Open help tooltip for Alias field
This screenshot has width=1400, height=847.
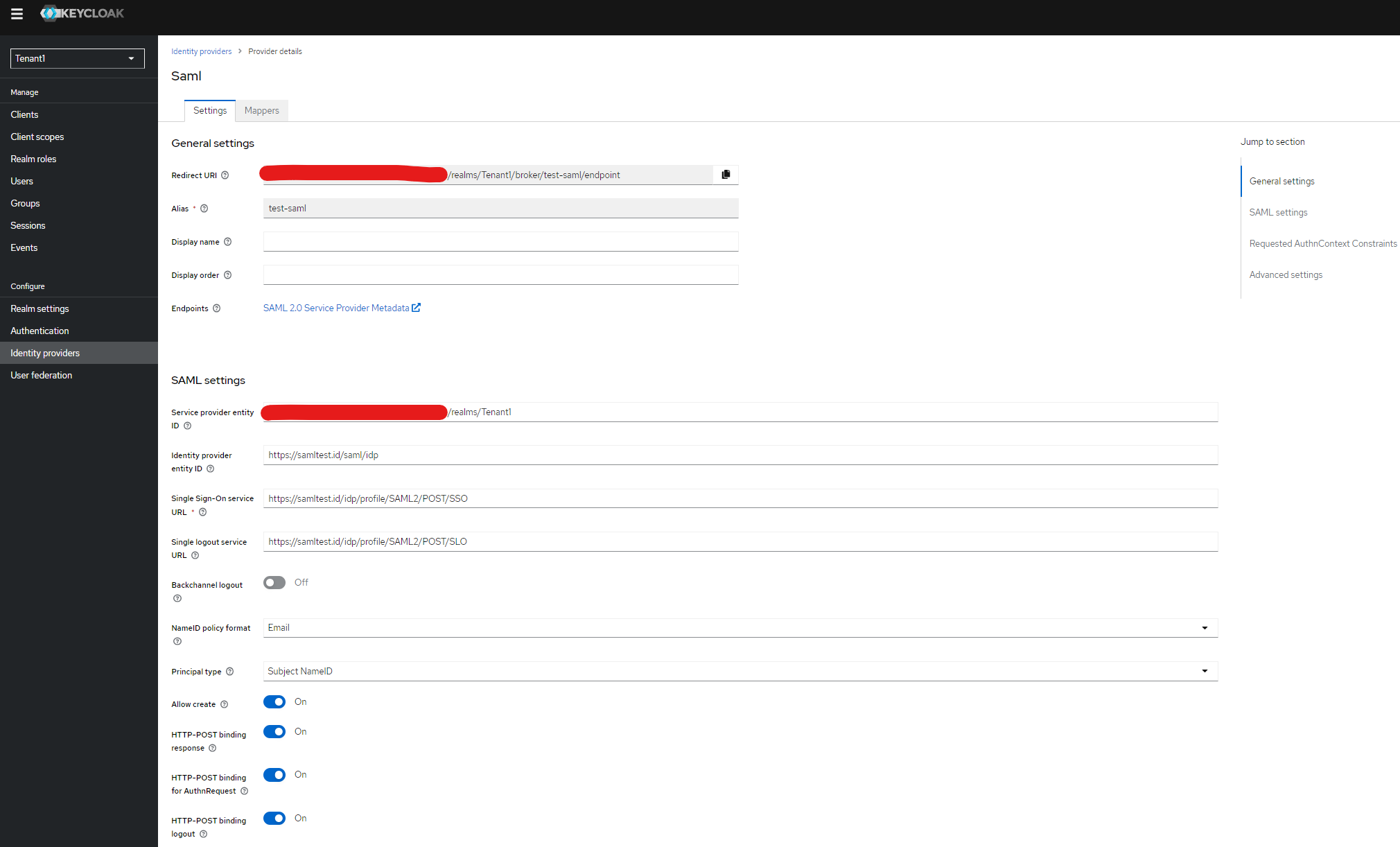coord(204,208)
